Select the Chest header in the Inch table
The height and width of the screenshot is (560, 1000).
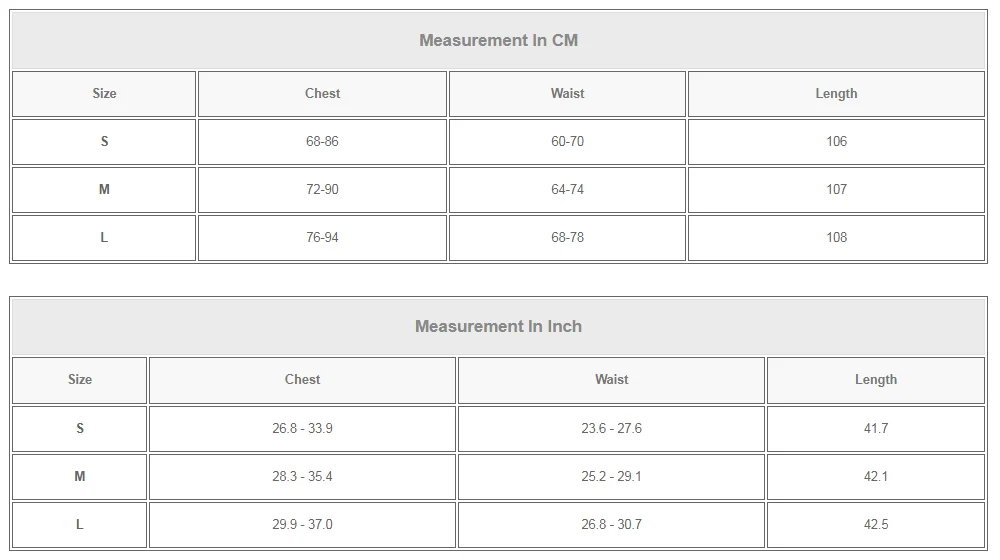click(x=302, y=380)
